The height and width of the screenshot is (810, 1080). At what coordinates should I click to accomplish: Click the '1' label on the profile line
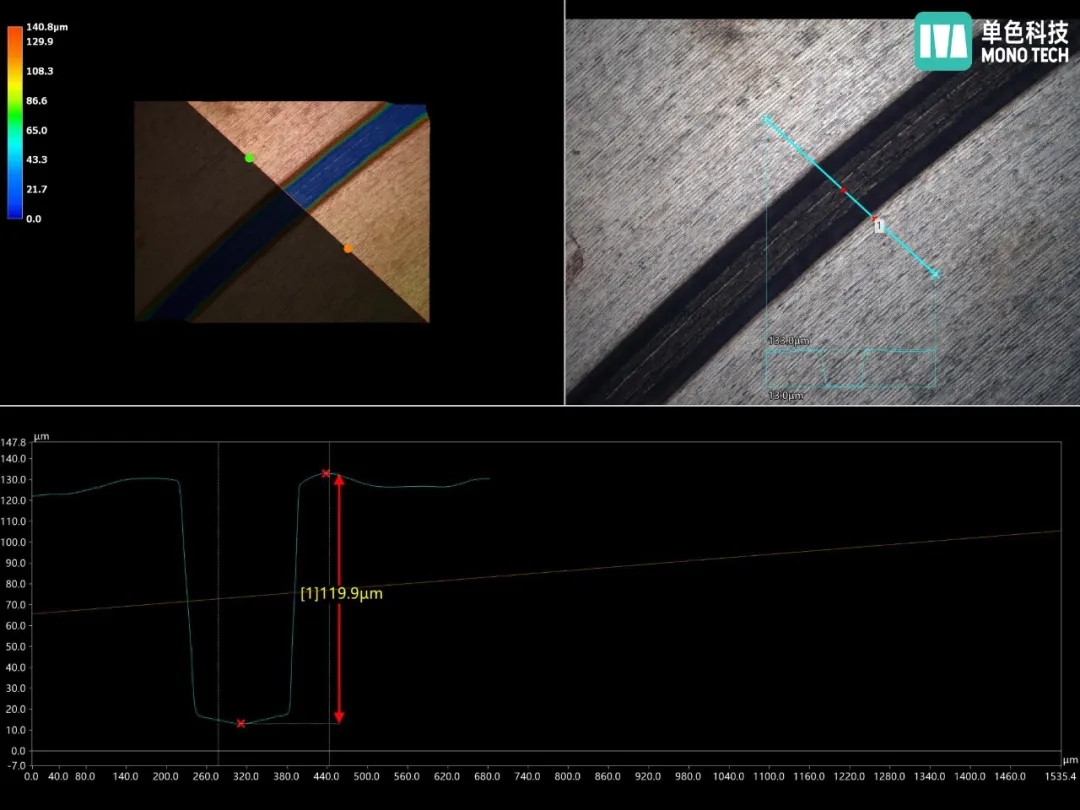click(879, 226)
